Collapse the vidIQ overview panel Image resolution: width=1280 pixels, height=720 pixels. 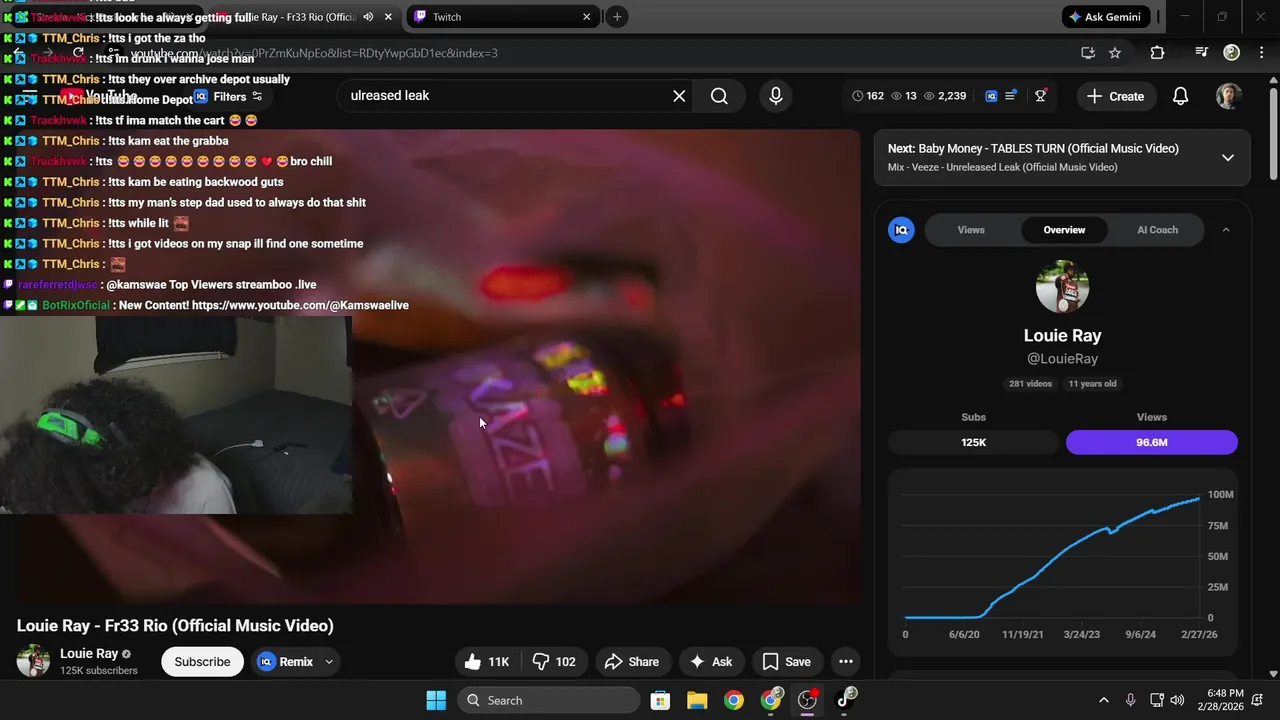click(x=1226, y=230)
